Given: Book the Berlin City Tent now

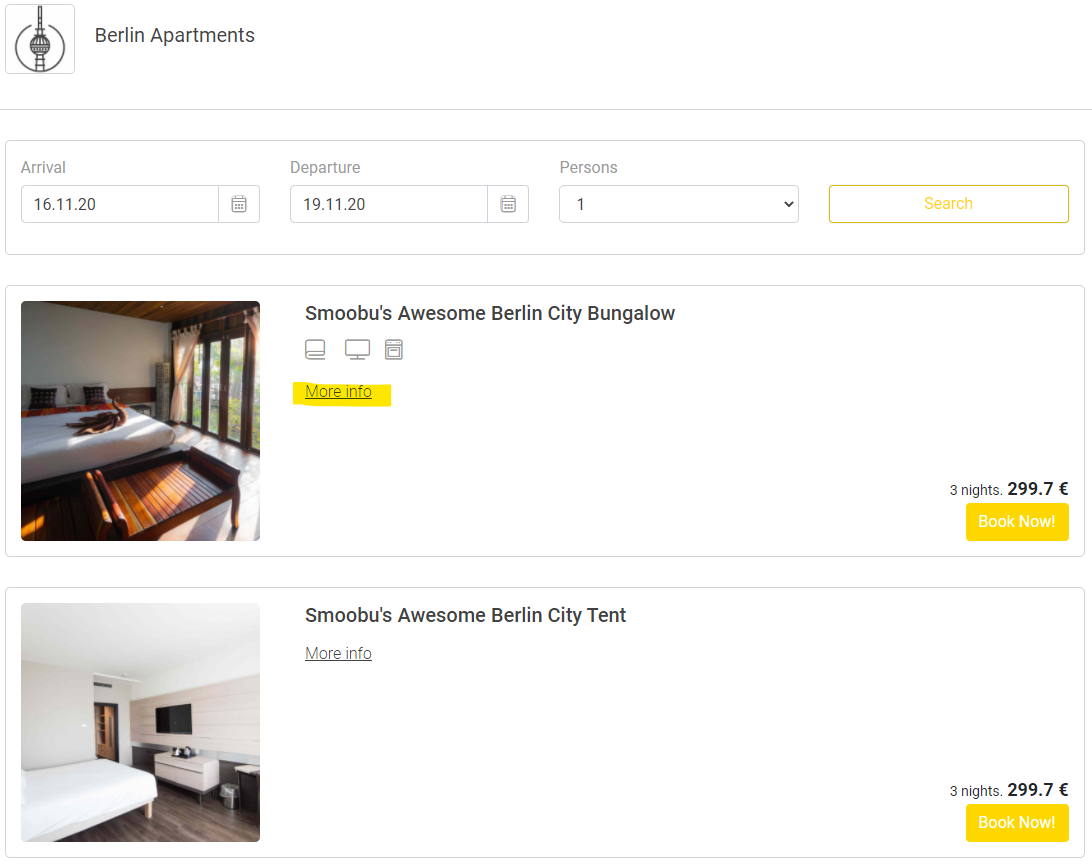Looking at the screenshot, I should [1017, 823].
